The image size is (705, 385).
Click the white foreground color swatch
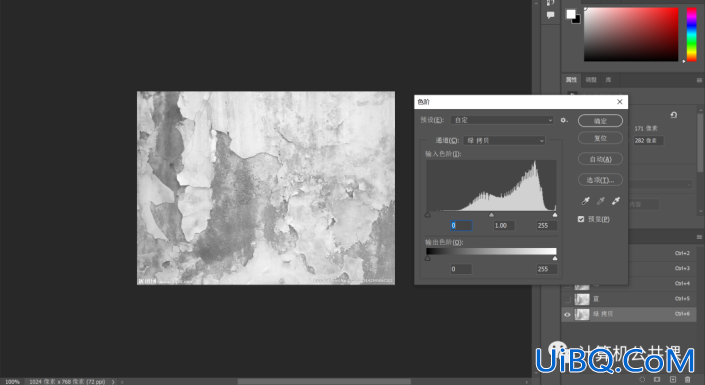(571, 14)
